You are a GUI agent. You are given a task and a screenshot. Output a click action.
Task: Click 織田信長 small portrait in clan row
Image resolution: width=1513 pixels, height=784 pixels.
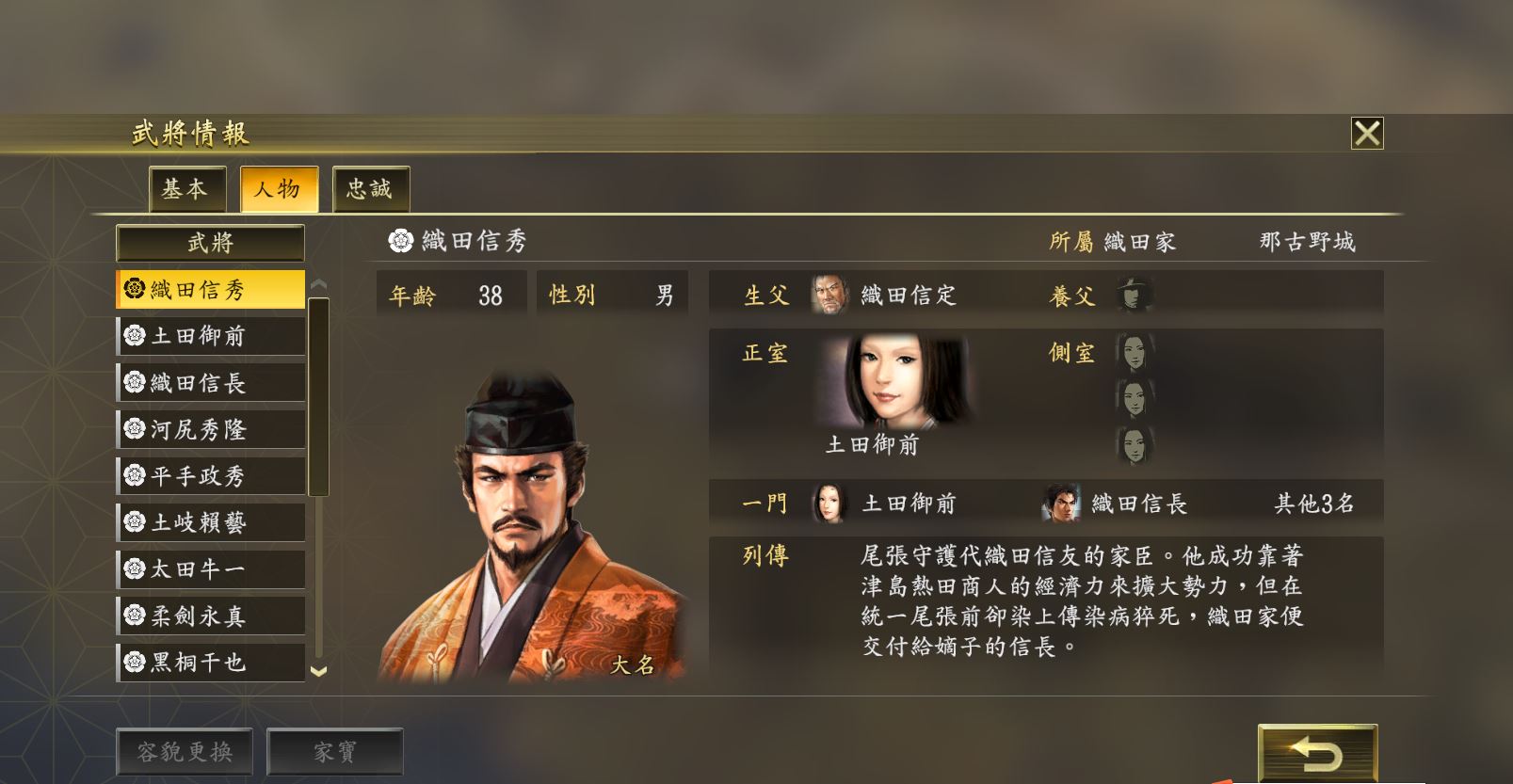point(1061,504)
